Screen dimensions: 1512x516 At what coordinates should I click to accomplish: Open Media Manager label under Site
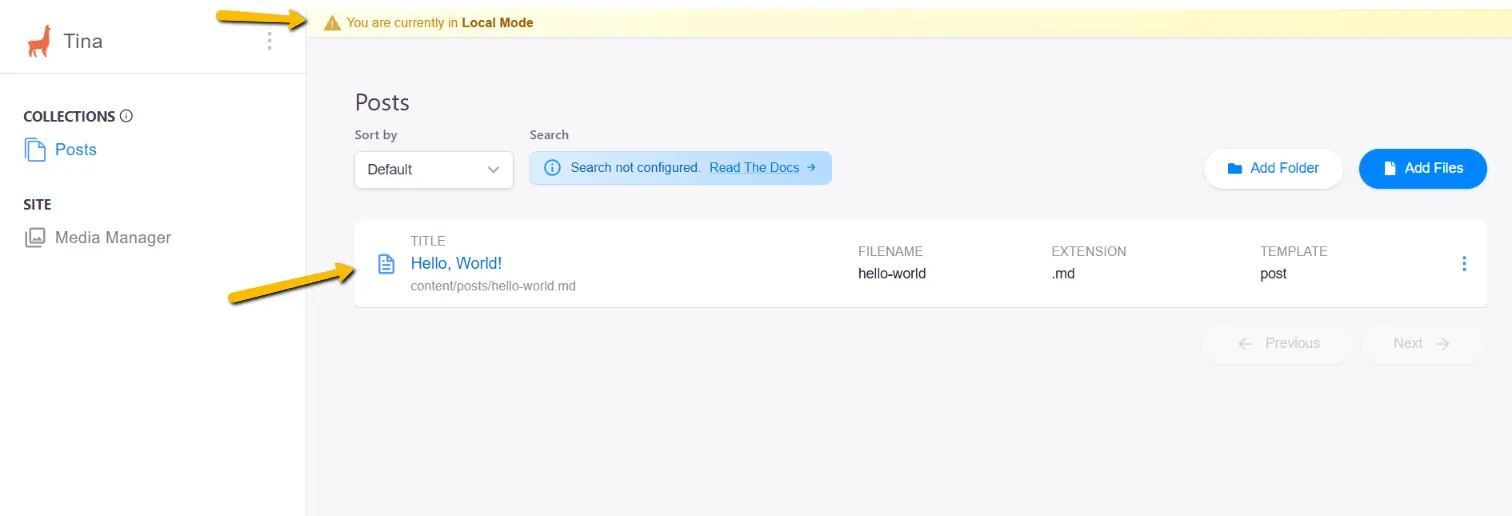point(113,238)
